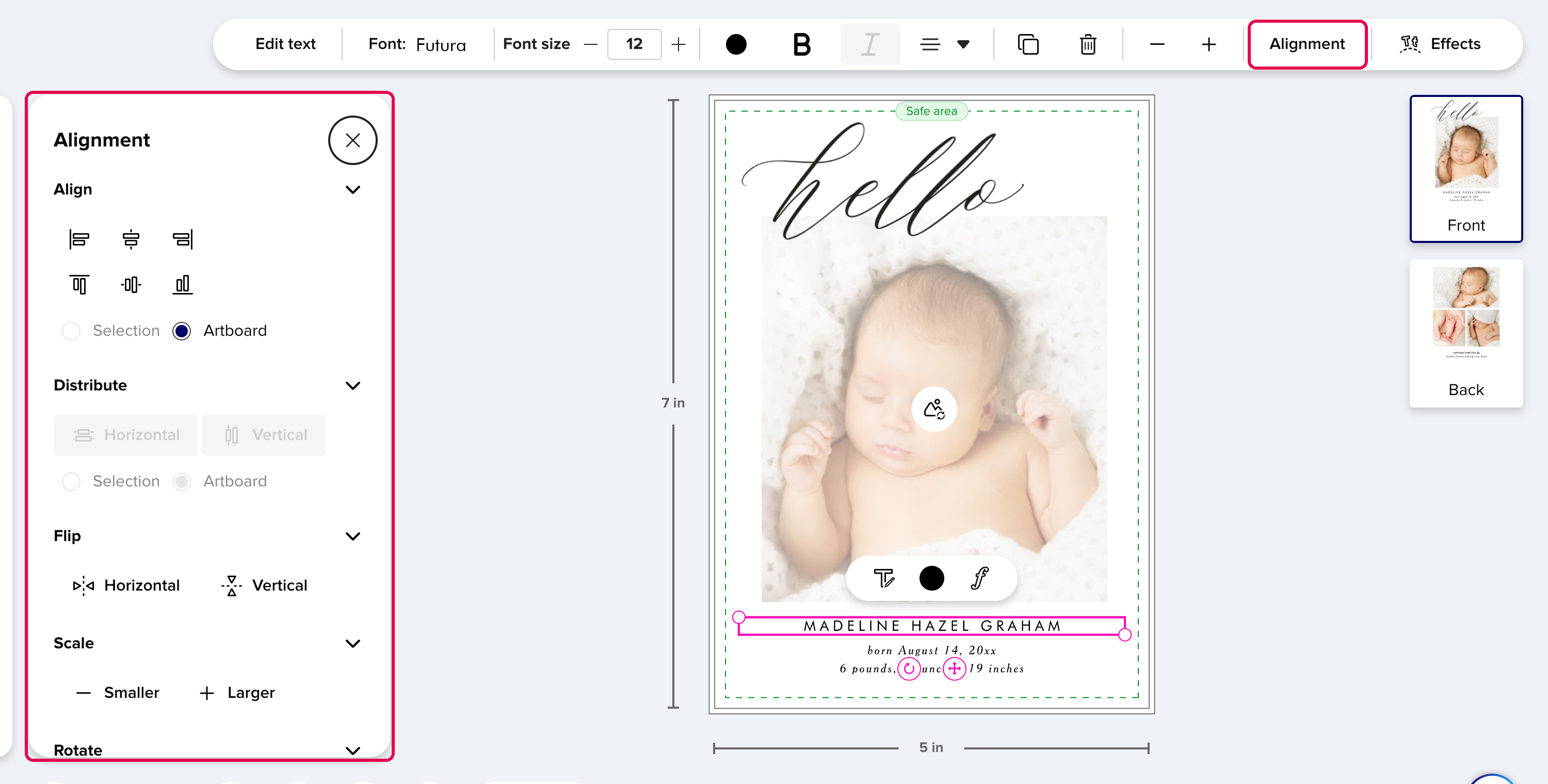Toggle italic text formatting

869,44
